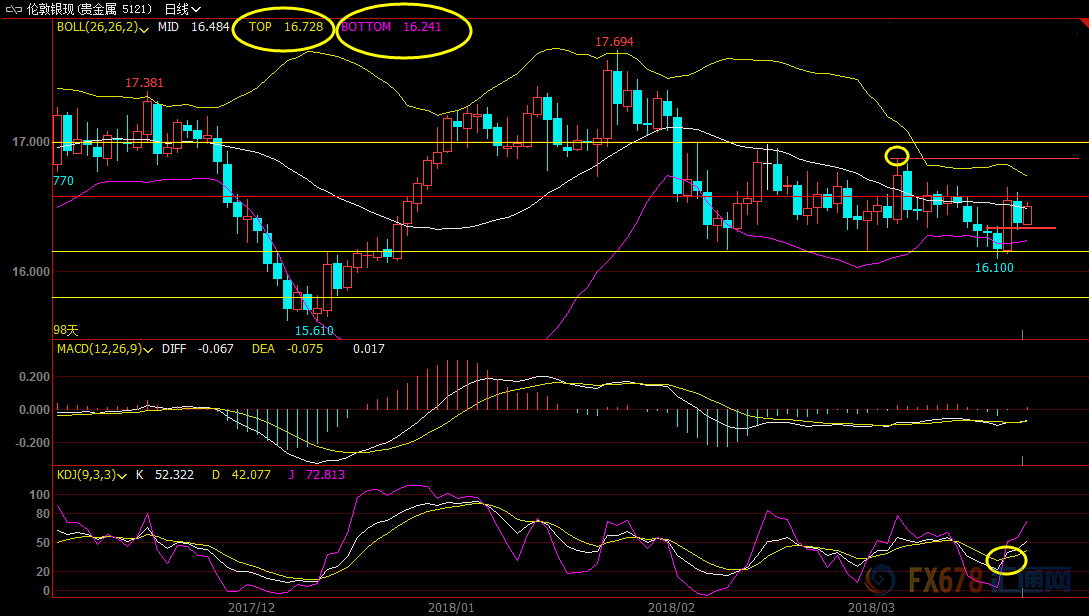Expand the MACD(12,26,9) indicator dropdown
1089x616 pixels.
pos(146,350)
